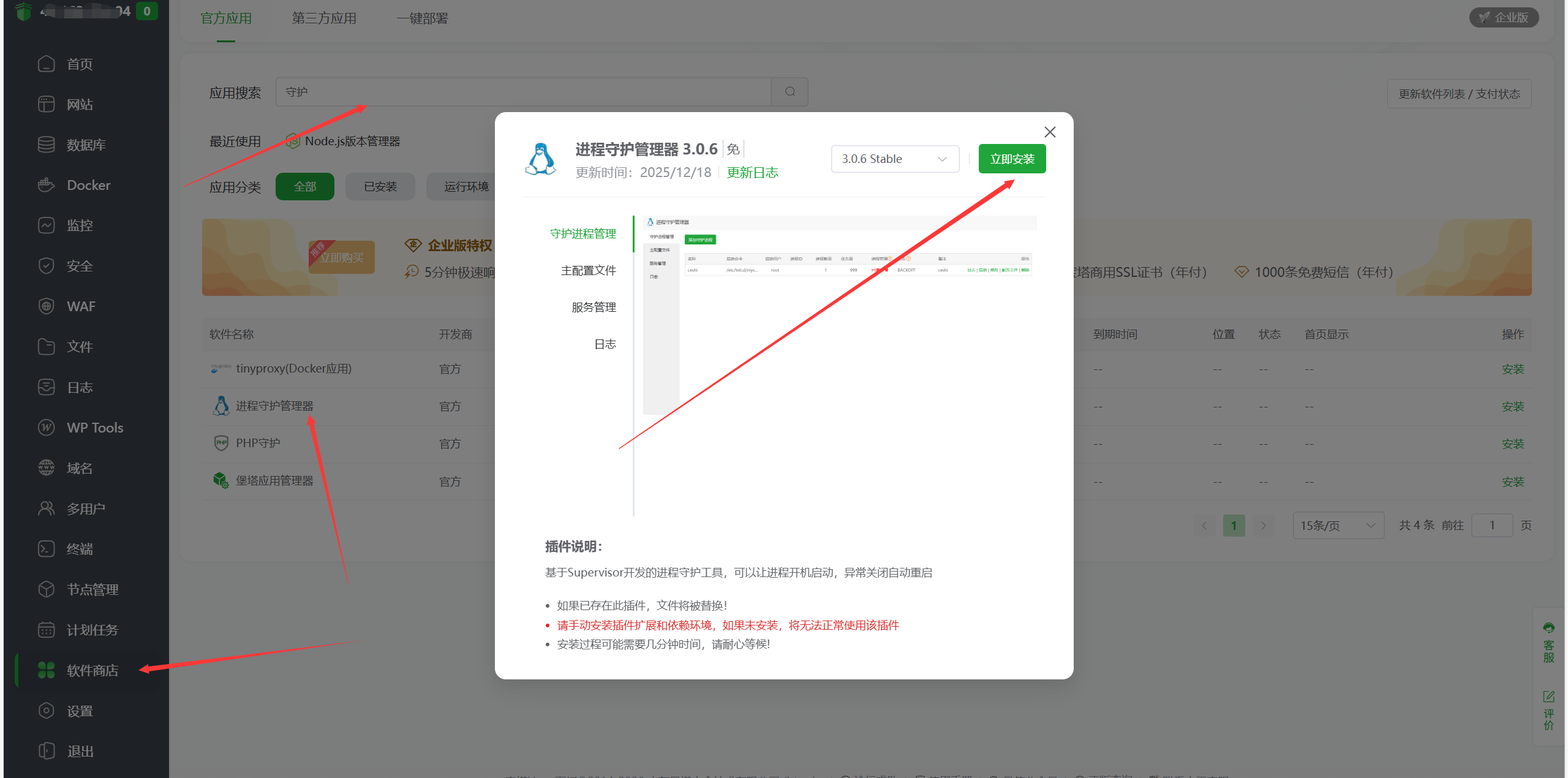Go to the WAF section
Viewport: 1568px width, 778px height.
click(x=80, y=306)
